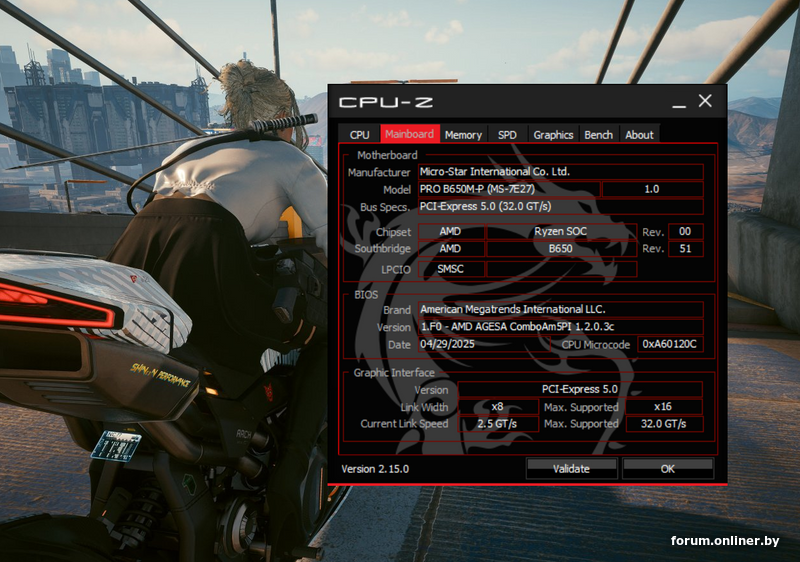This screenshot has height=562, width=800.
Task: Click the OK button
Action: pyautogui.click(x=668, y=469)
